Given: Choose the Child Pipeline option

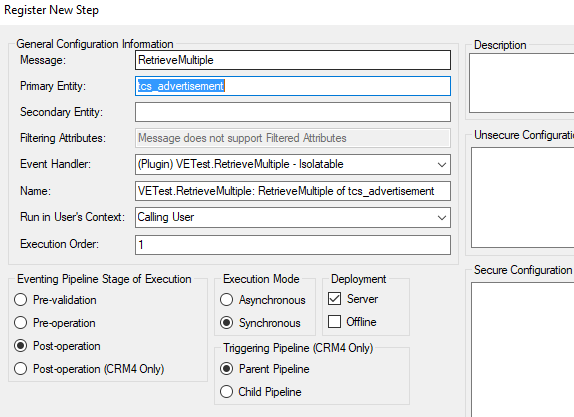Looking at the screenshot, I should [227, 392].
